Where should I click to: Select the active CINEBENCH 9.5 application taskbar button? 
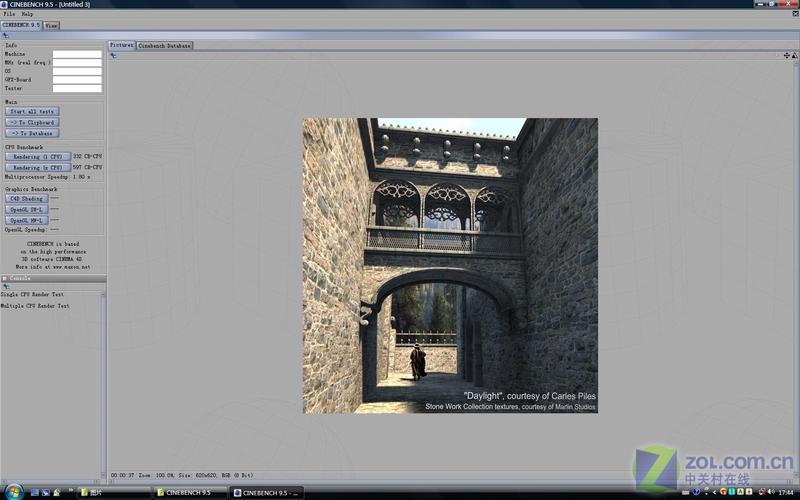click(x=266, y=492)
